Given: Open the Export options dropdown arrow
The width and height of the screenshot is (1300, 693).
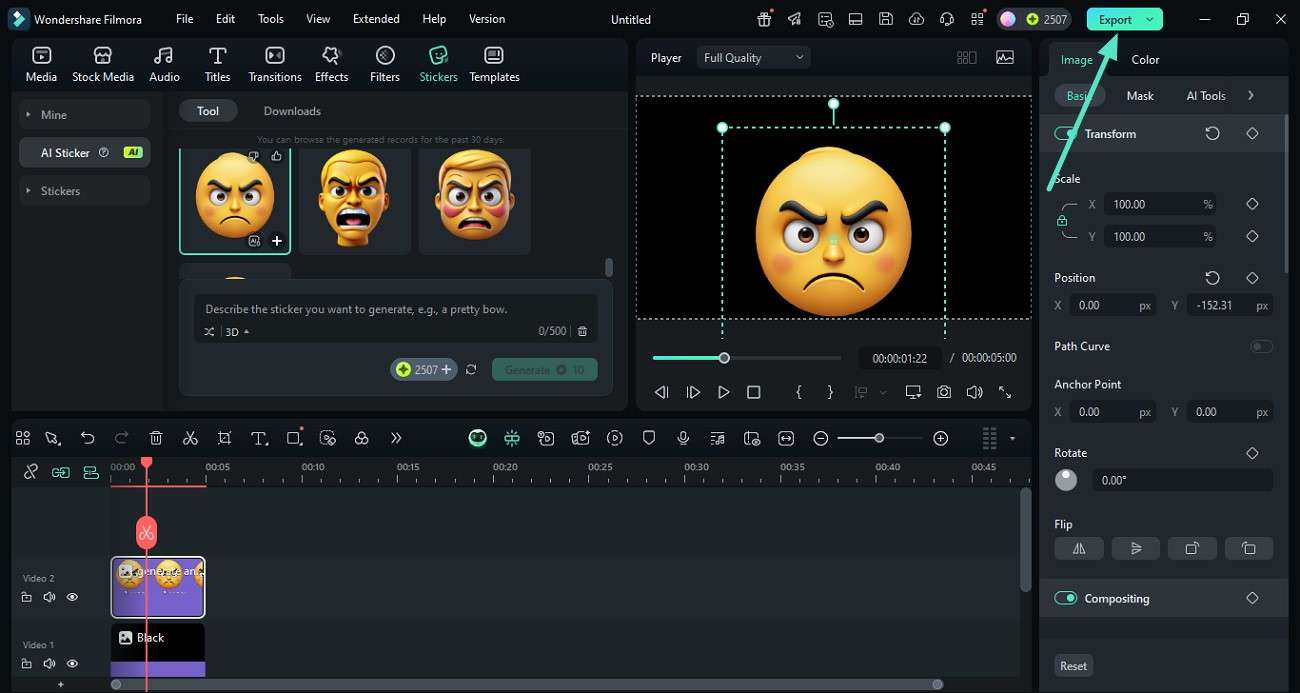Looking at the screenshot, I should click(1150, 20).
